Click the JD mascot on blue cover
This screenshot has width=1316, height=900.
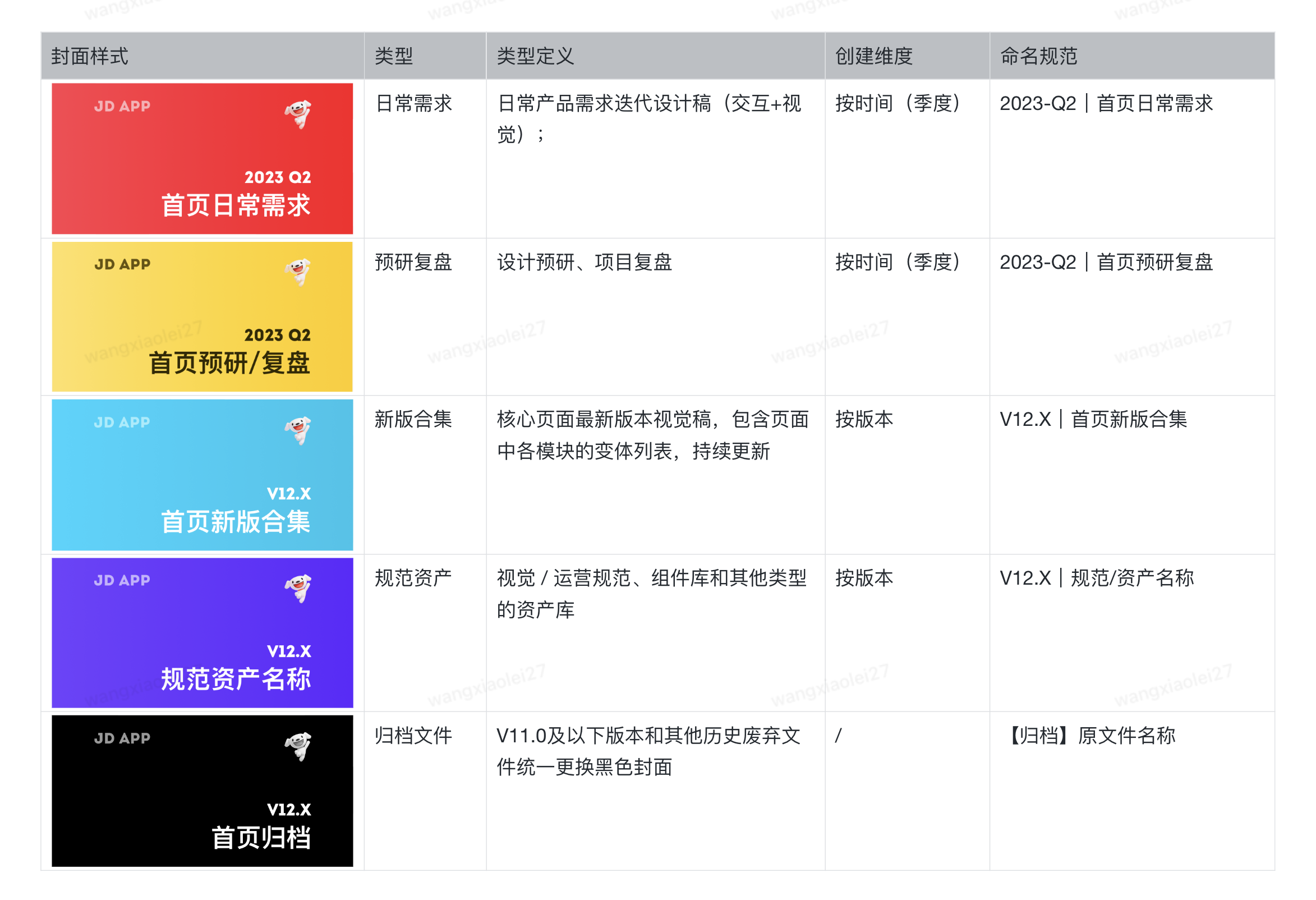(x=298, y=430)
